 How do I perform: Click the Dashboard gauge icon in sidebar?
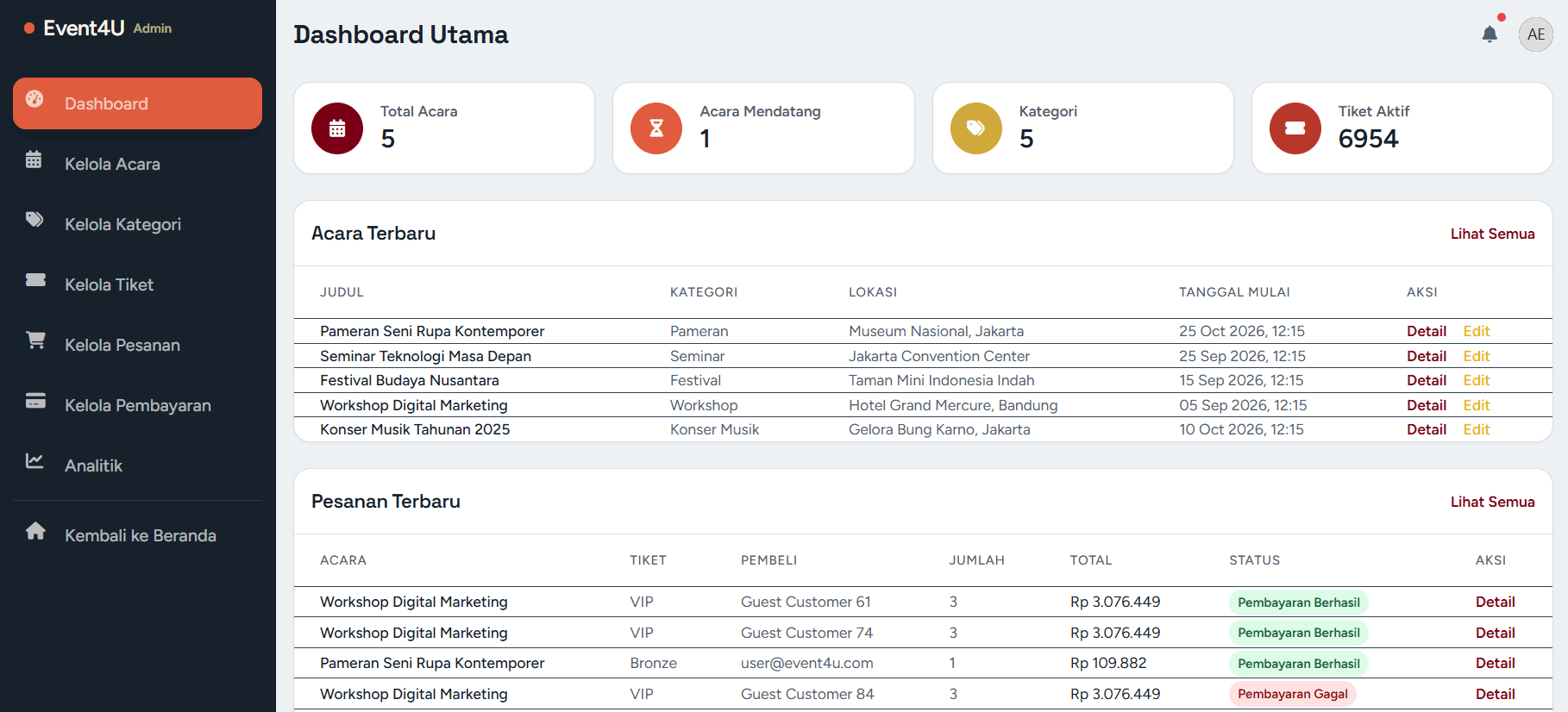click(x=34, y=99)
